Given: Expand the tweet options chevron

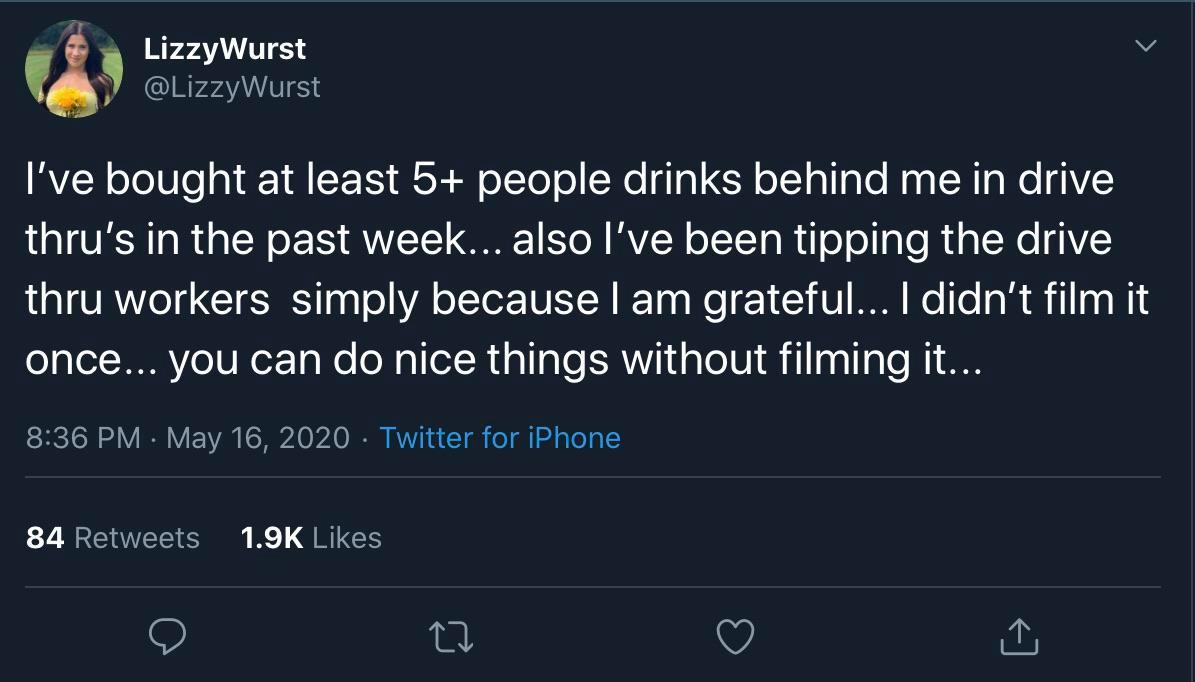Looking at the screenshot, I should pos(1148,46).
